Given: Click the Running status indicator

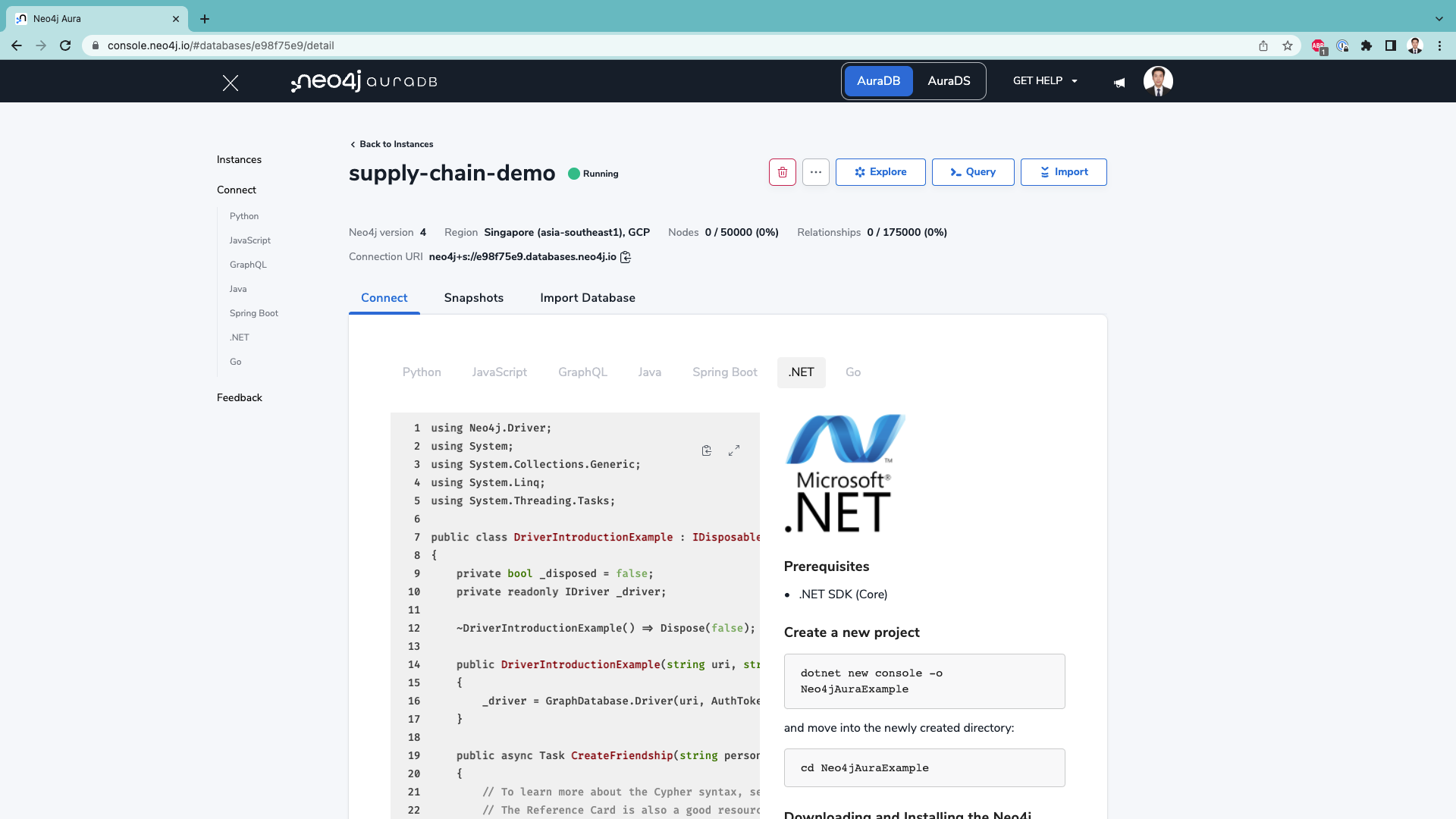Looking at the screenshot, I should (593, 174).
